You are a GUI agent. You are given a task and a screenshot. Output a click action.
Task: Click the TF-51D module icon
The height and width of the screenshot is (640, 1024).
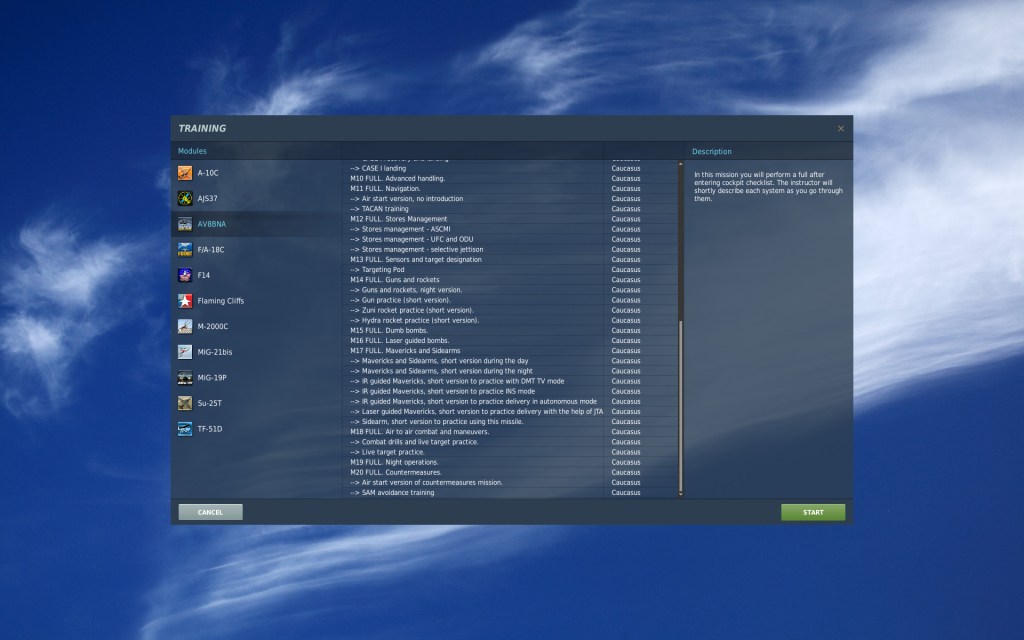pos(185,429)
